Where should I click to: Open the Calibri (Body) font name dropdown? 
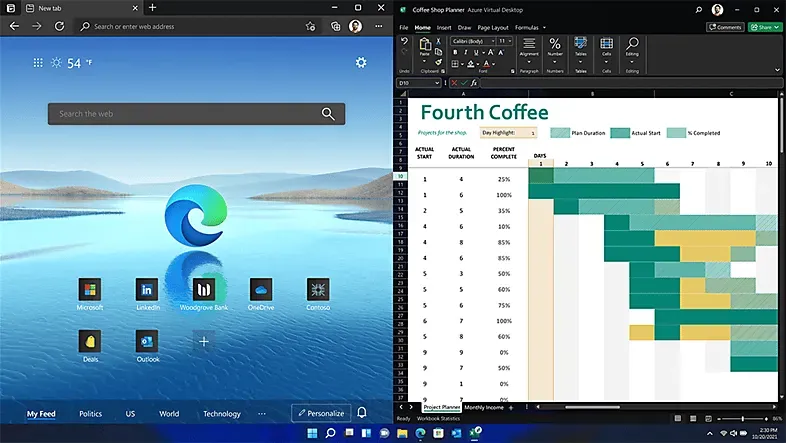(x=493, y=41)
